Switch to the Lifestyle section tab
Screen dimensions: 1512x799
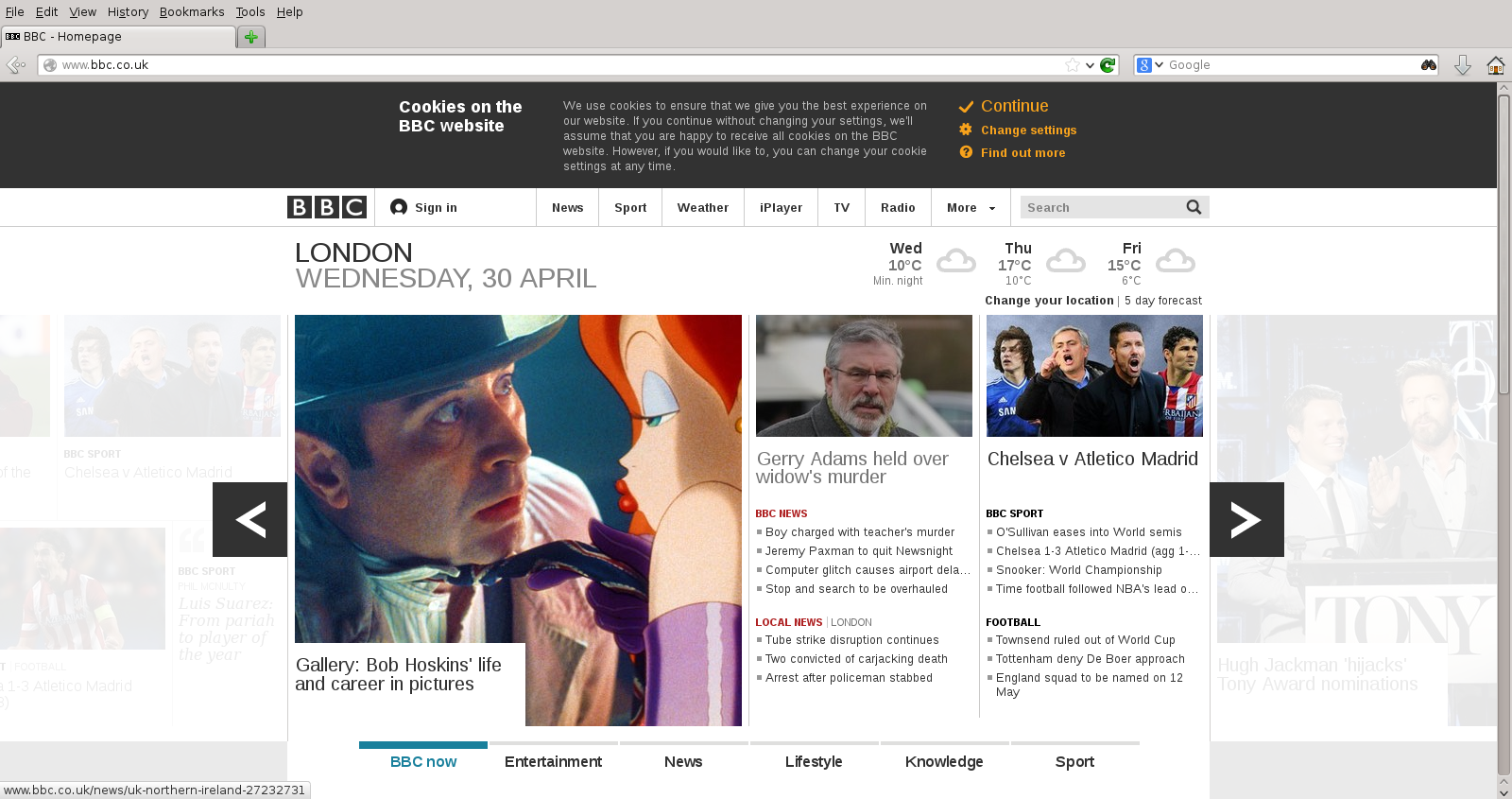[814, 761]
